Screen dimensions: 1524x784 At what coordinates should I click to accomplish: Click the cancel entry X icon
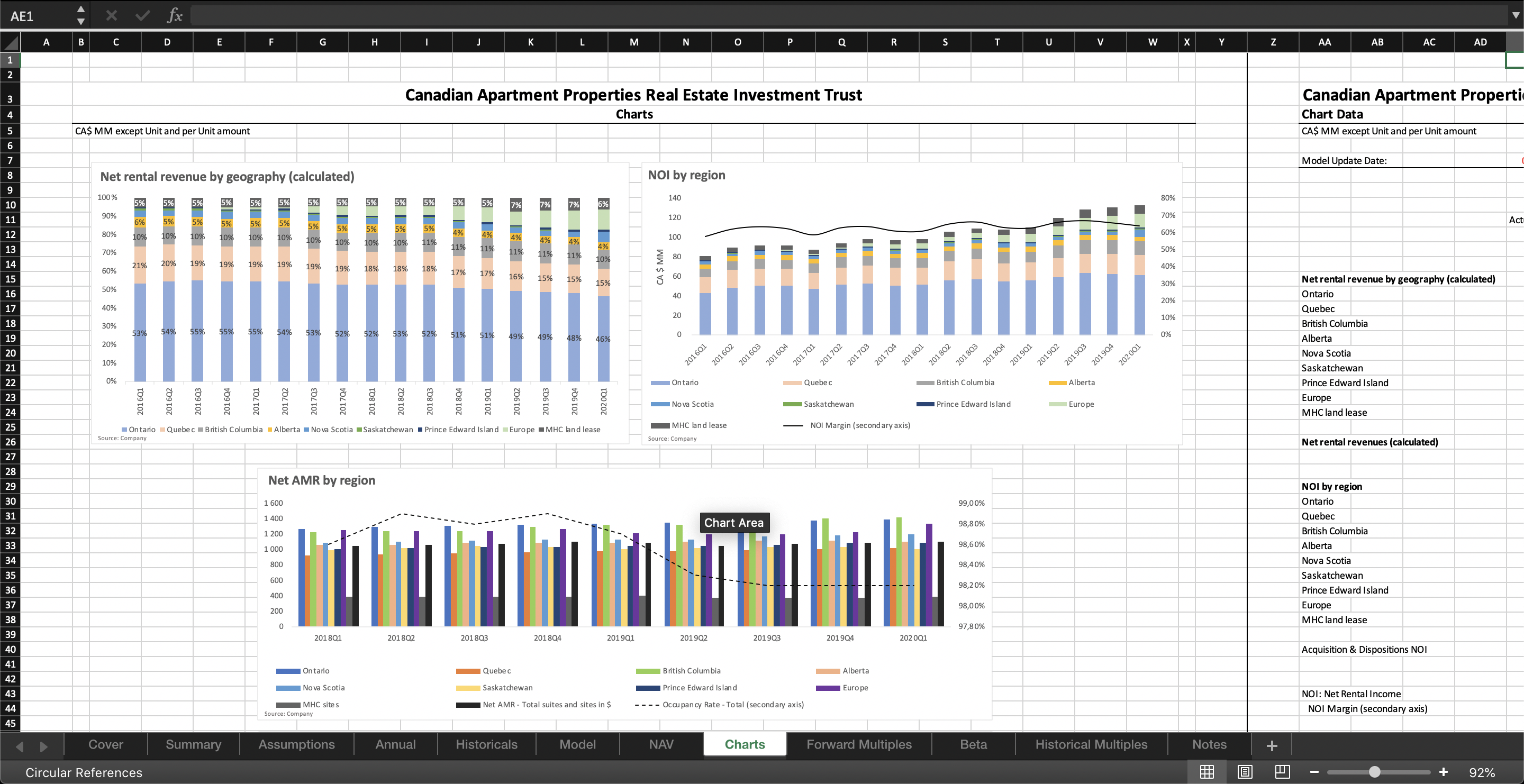(111, 15)
